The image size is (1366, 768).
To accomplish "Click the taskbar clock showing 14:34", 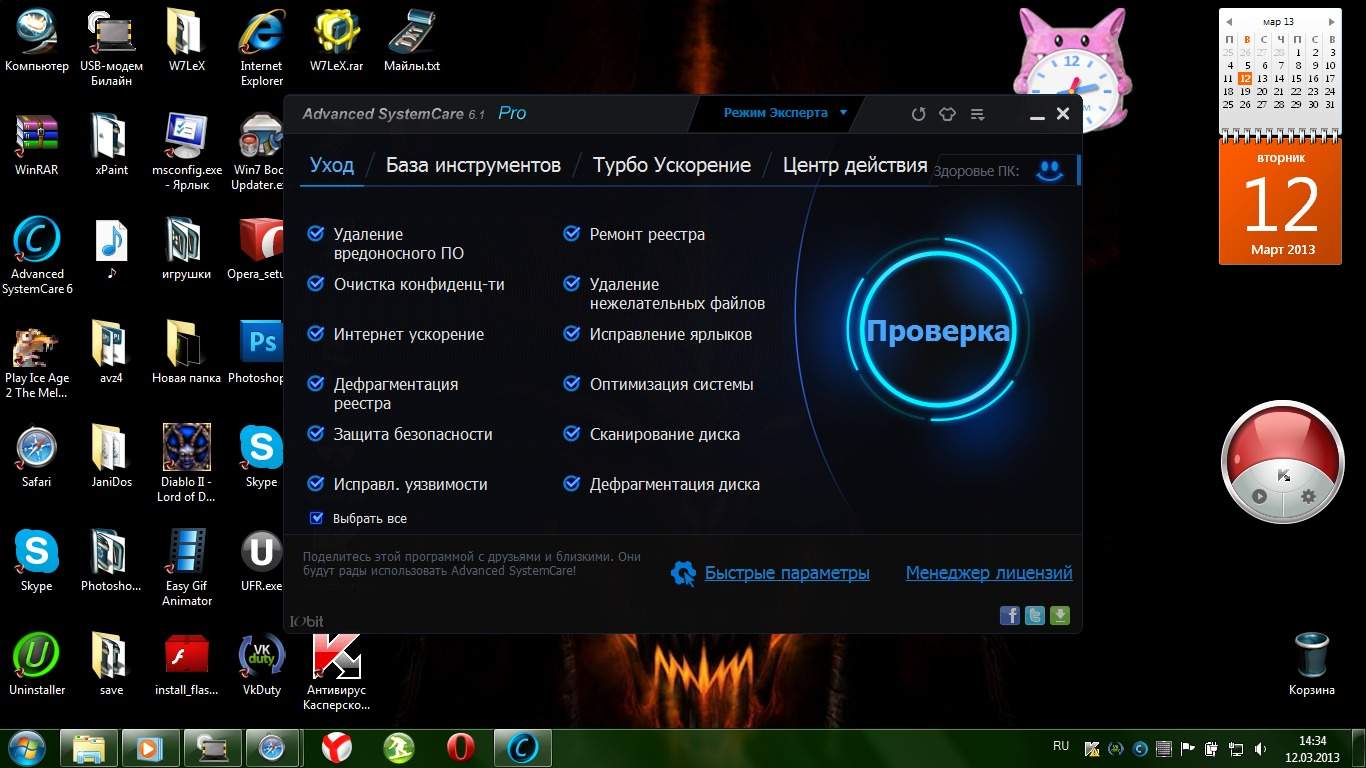I will [1312, 749].
